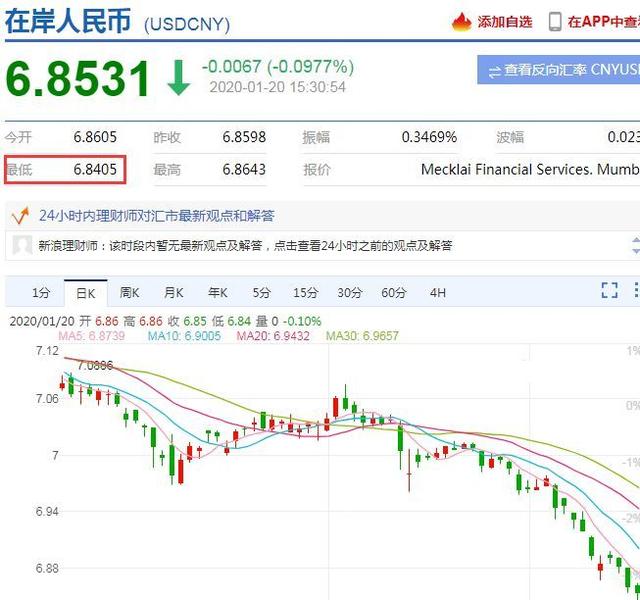This screenshot has height=600, width=640.
Task: Click the MA5: 6.8739 legend label
Action: pos(91,336)
